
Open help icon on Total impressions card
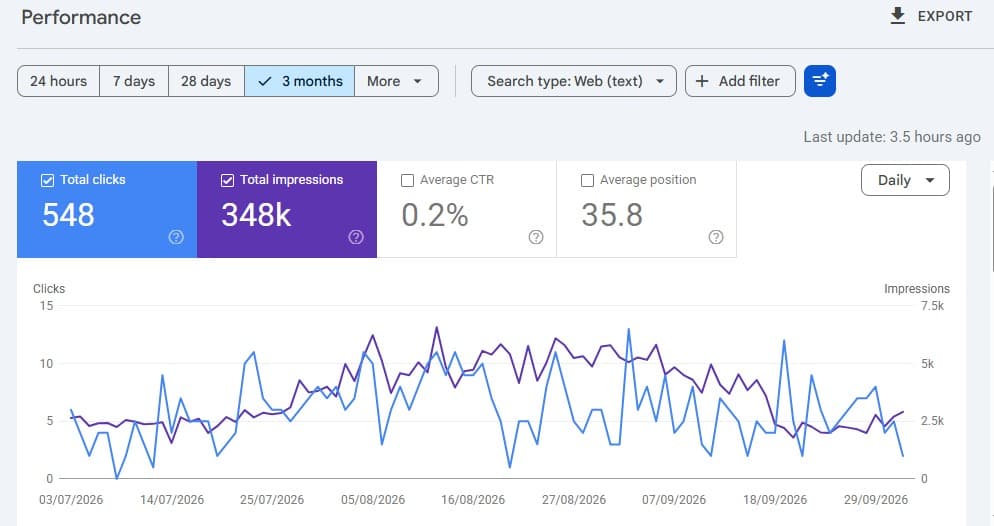356,237
